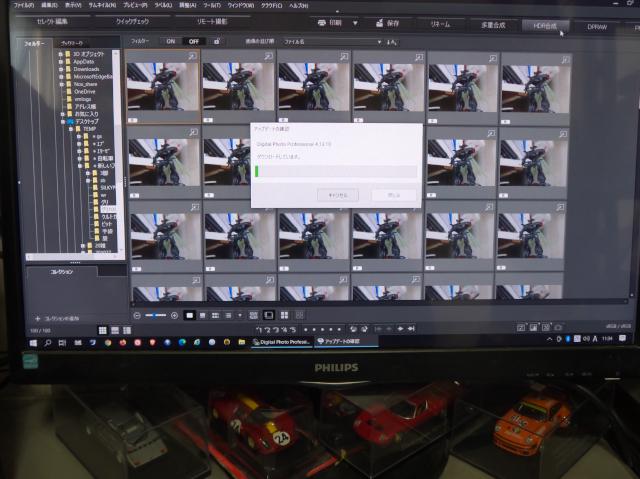This screenshot has width=640, height=479.
Task: Open the リネーム tool
Action: click(x=440, y=24)
